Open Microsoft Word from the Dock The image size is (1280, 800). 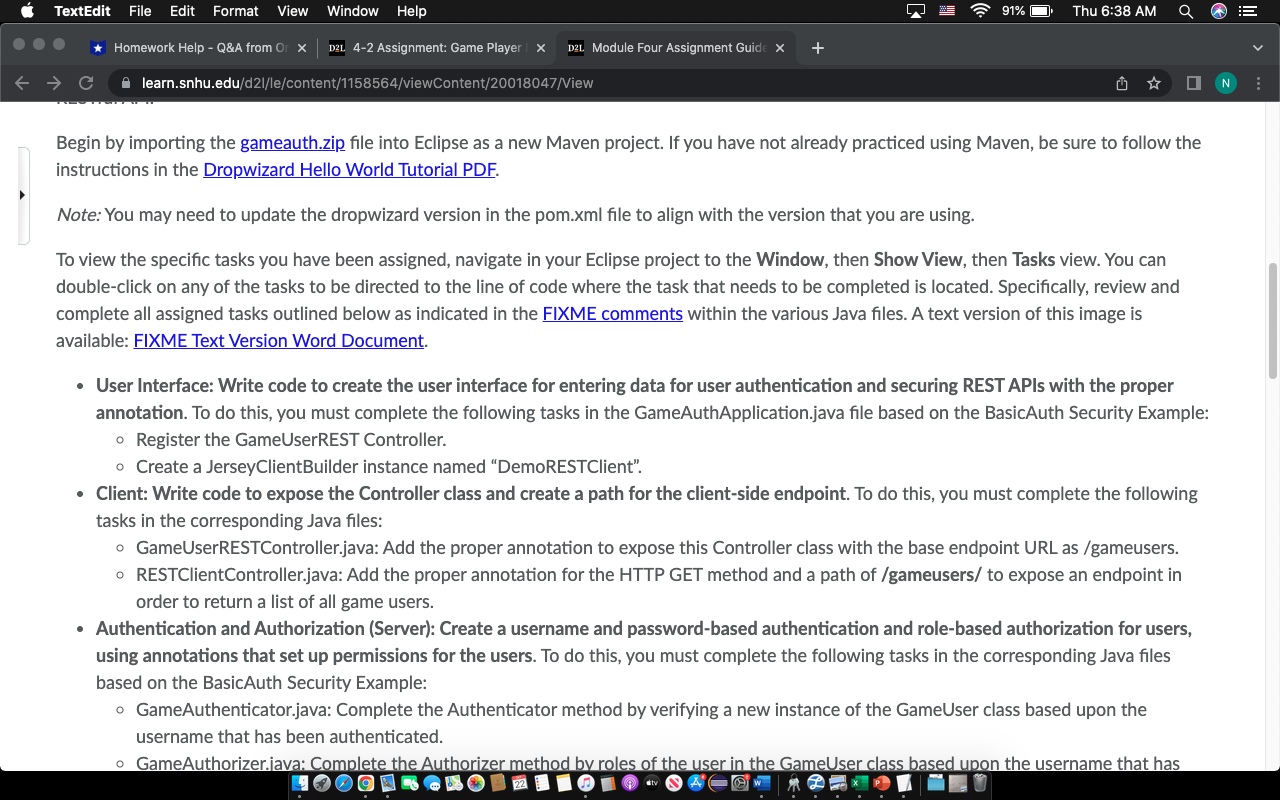click(761, 784)
